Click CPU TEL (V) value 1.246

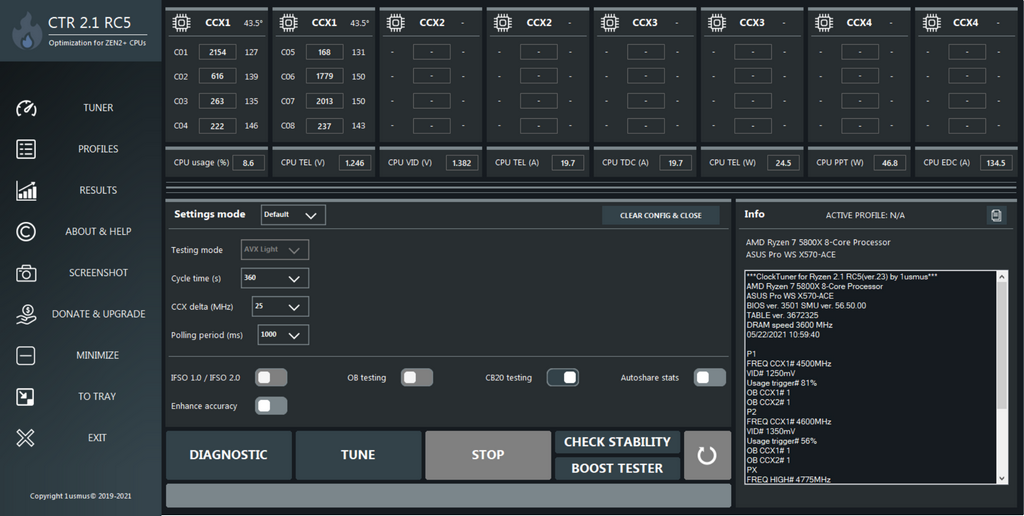355,163
